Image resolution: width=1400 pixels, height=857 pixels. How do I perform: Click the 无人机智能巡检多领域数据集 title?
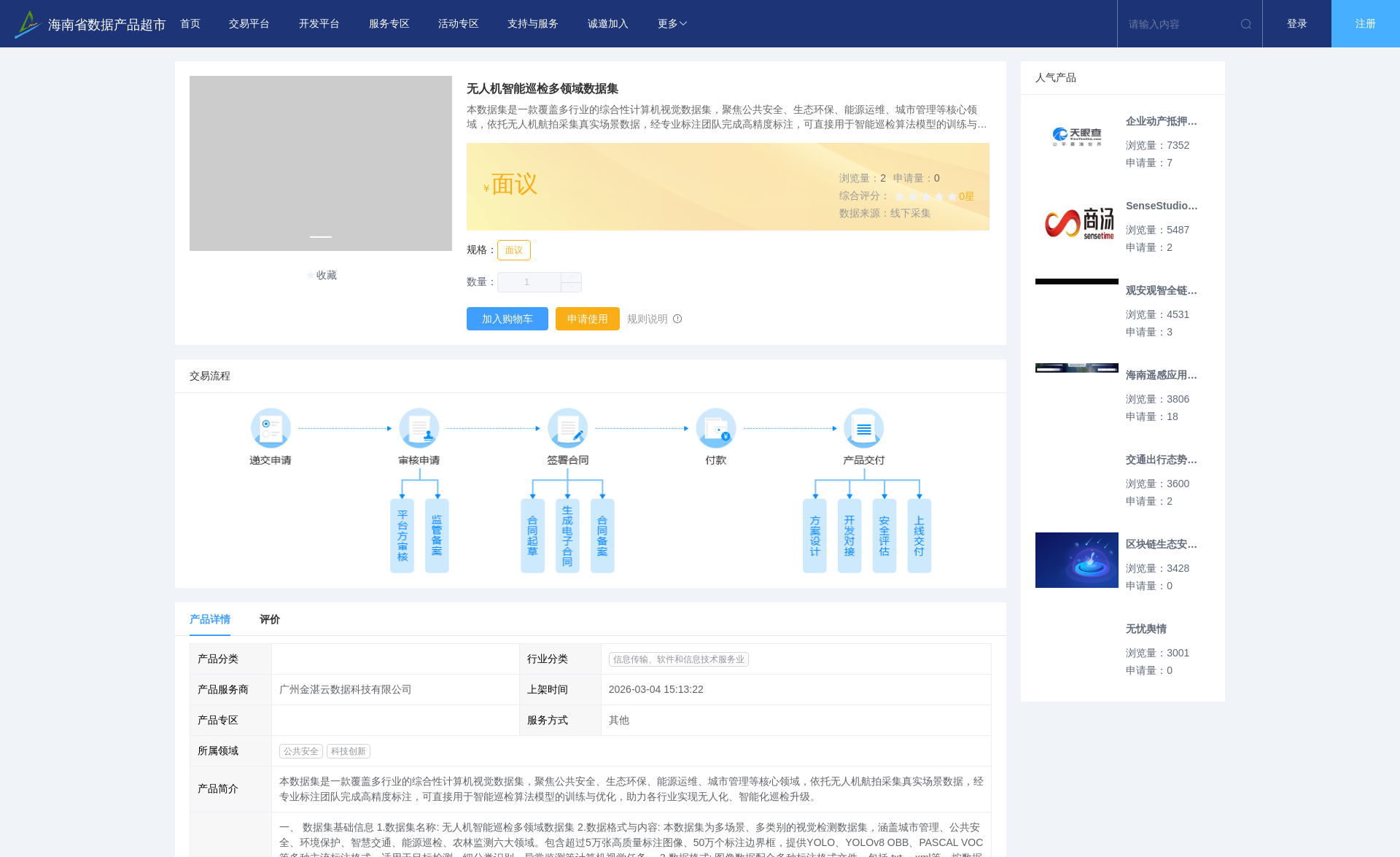point(542,88)
